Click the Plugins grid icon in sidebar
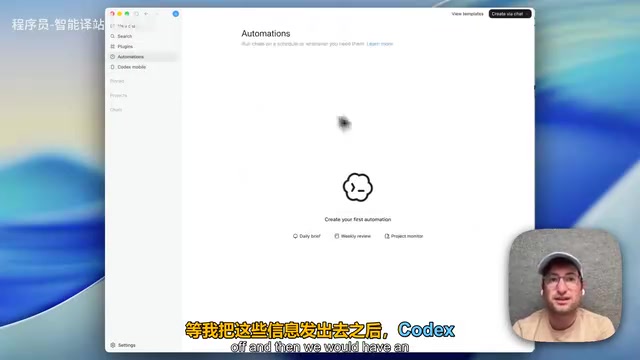Viewport: 640px width, 360px height. click(x=113, y=47)
